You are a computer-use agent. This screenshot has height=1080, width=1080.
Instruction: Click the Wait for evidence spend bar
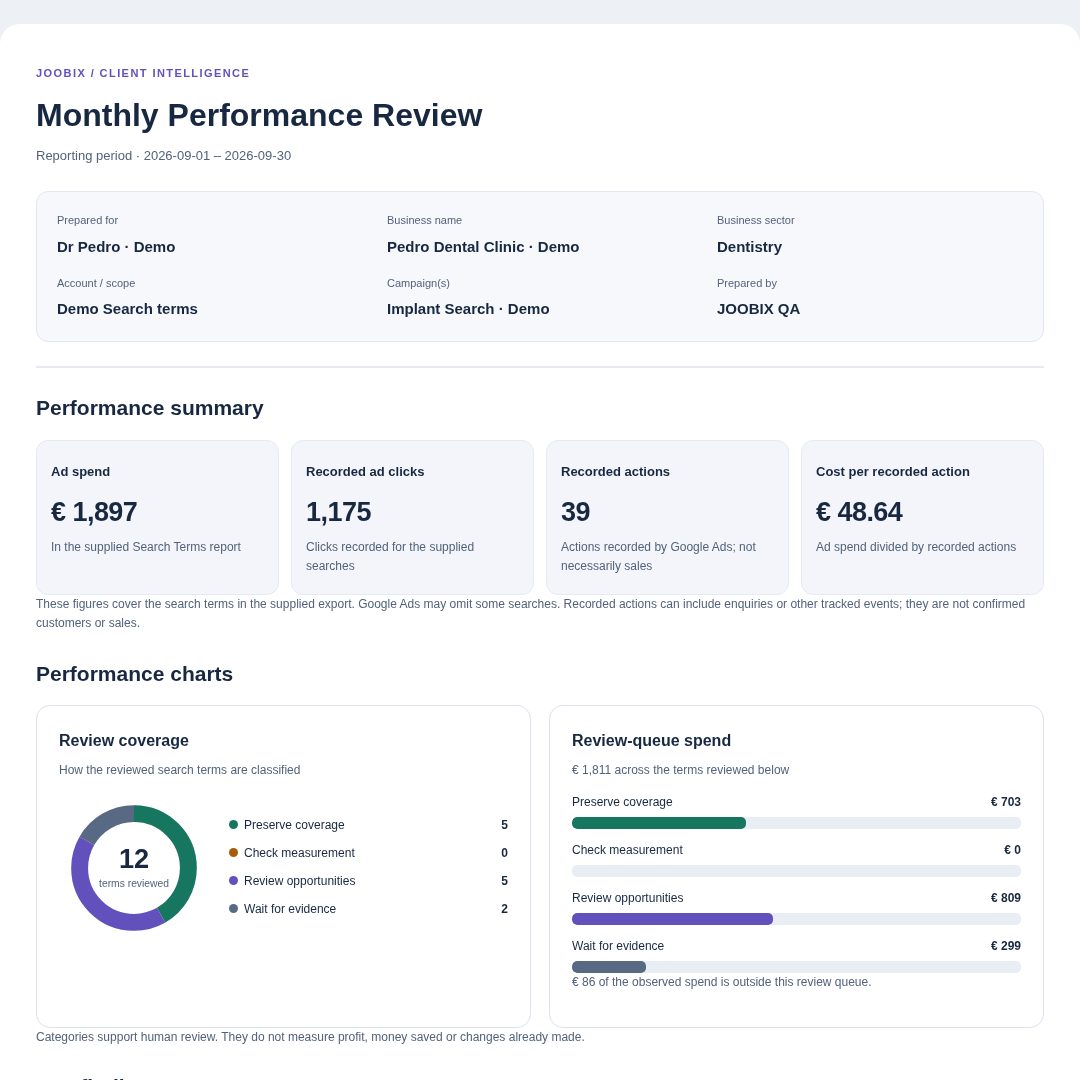pos(796,967)
